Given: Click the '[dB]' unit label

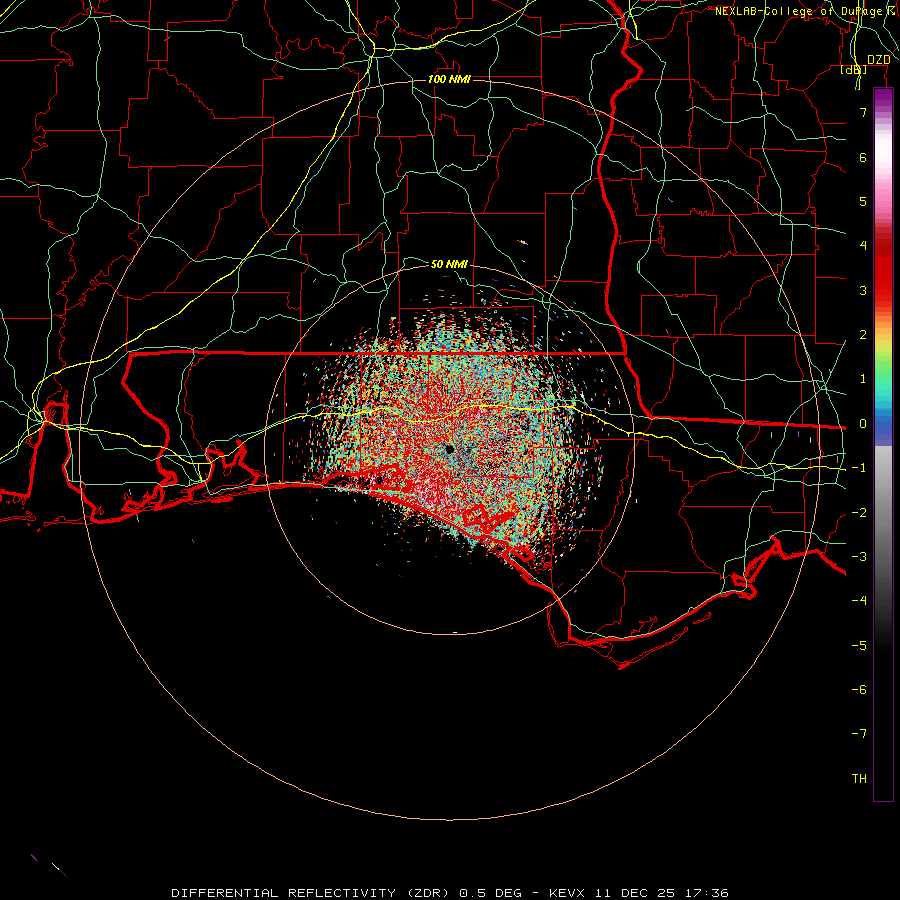Looking at the screenshot, I should pyautogui.click(x=854, y=70).
